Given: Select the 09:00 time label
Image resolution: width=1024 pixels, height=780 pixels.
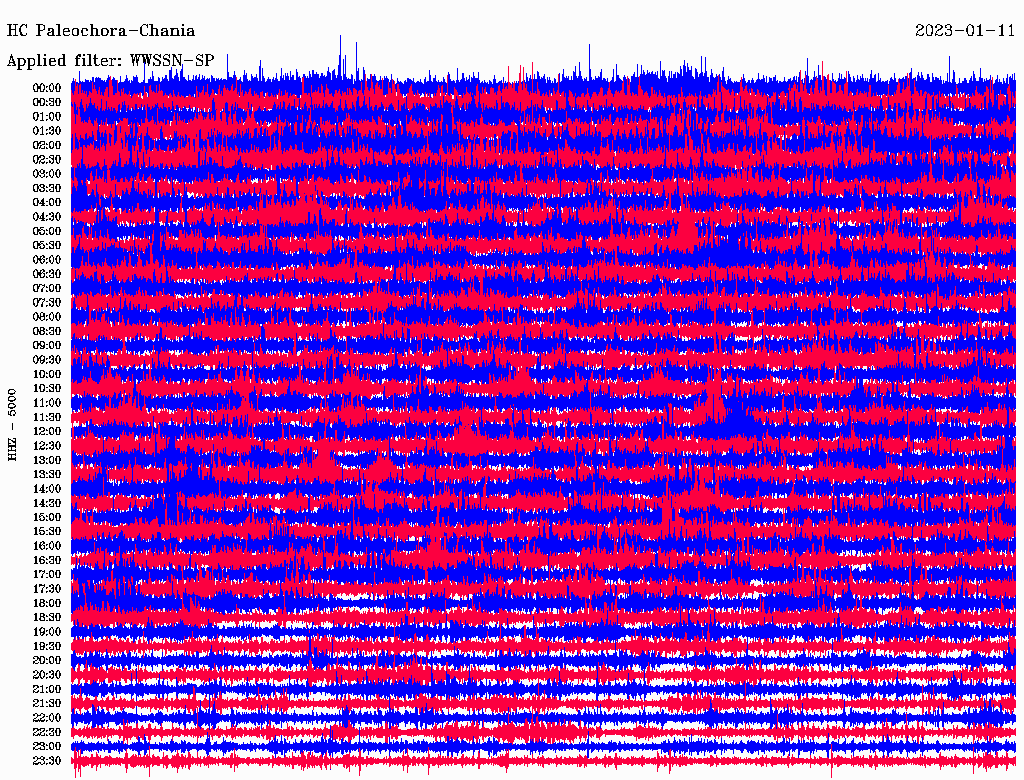Looking at the screenshot, I should (47, 346).
